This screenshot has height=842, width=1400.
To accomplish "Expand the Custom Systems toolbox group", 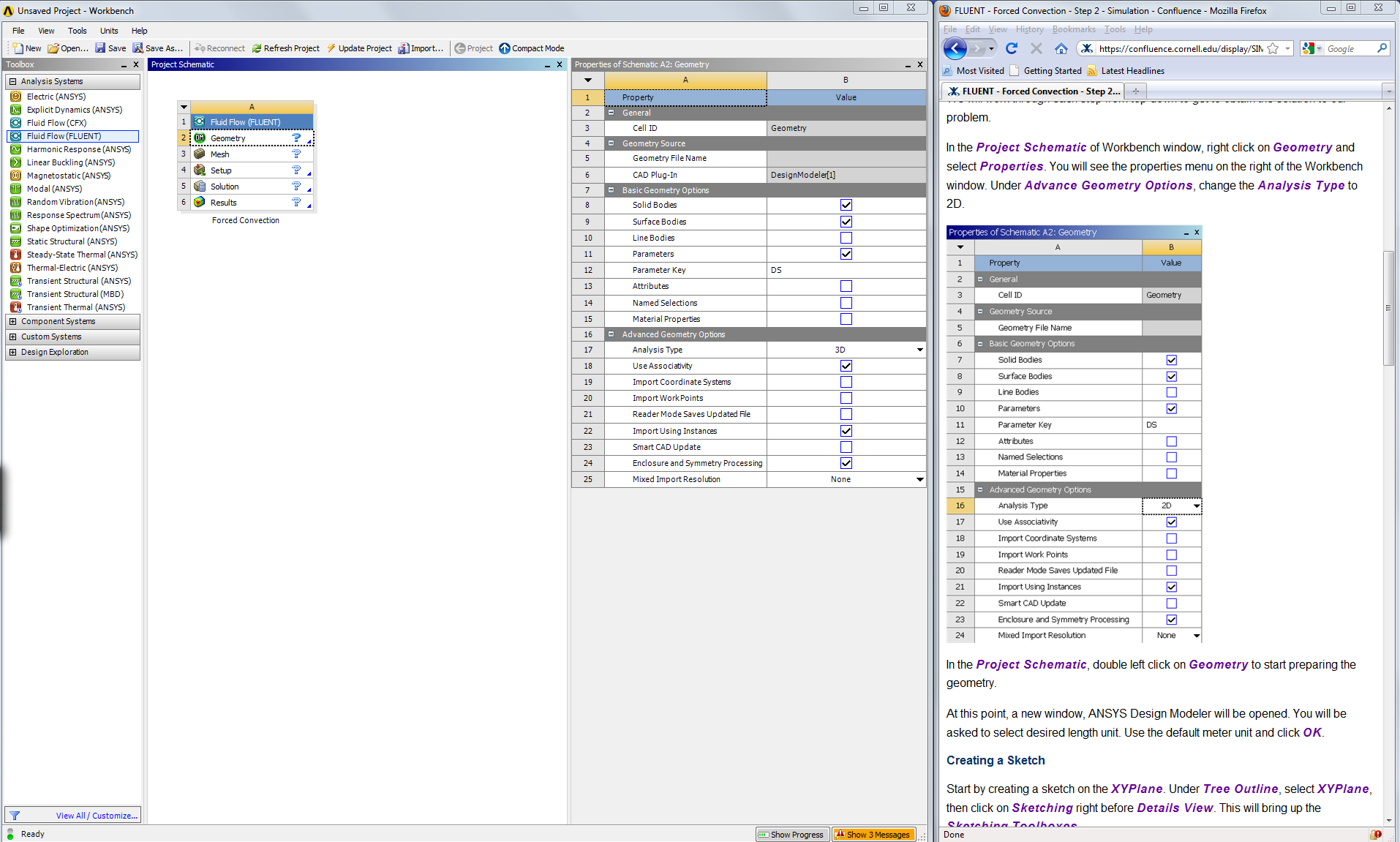I will (x=12, y=337).
